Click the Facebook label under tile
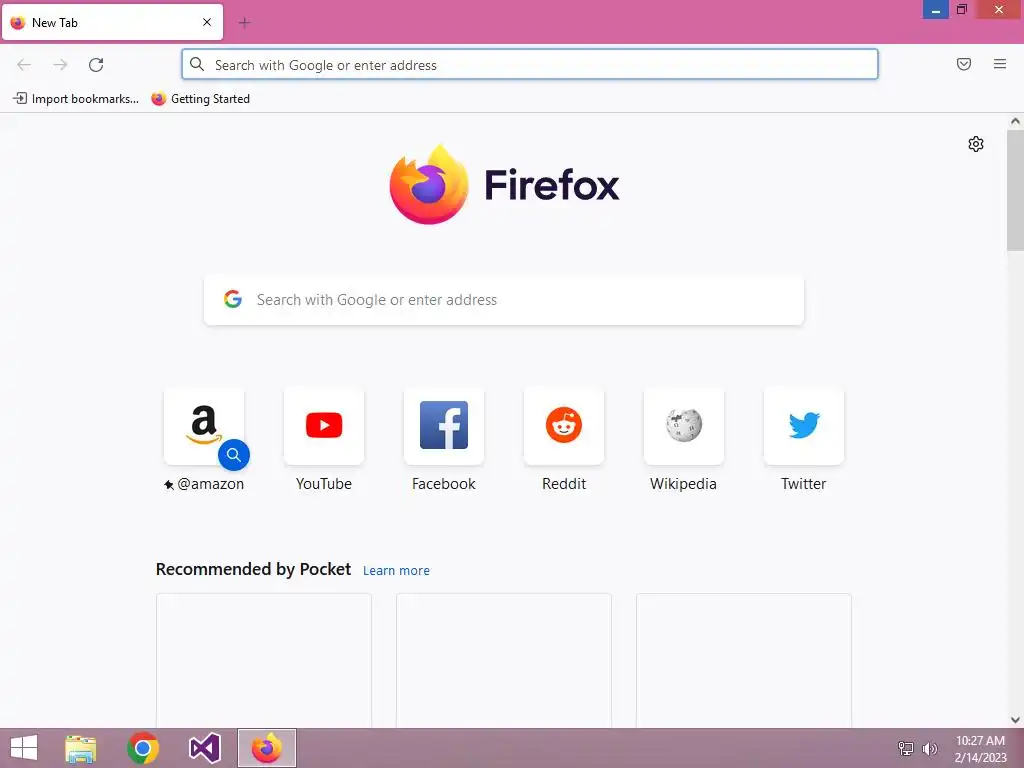1024x768 pixels. coord(444,484)
